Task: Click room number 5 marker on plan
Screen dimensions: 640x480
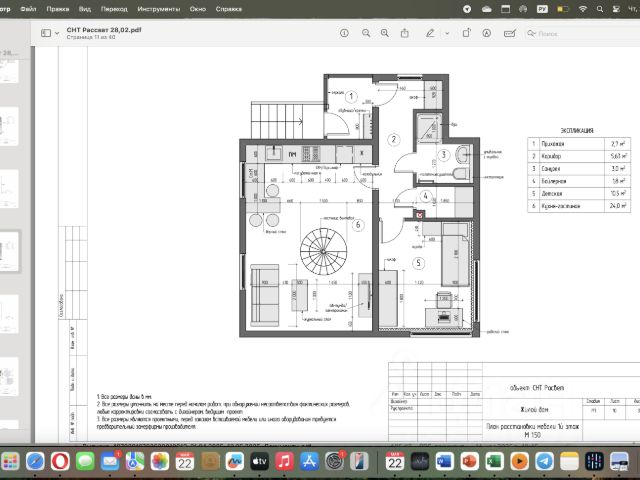Action: pyautogui.click(x=418, y=263)
